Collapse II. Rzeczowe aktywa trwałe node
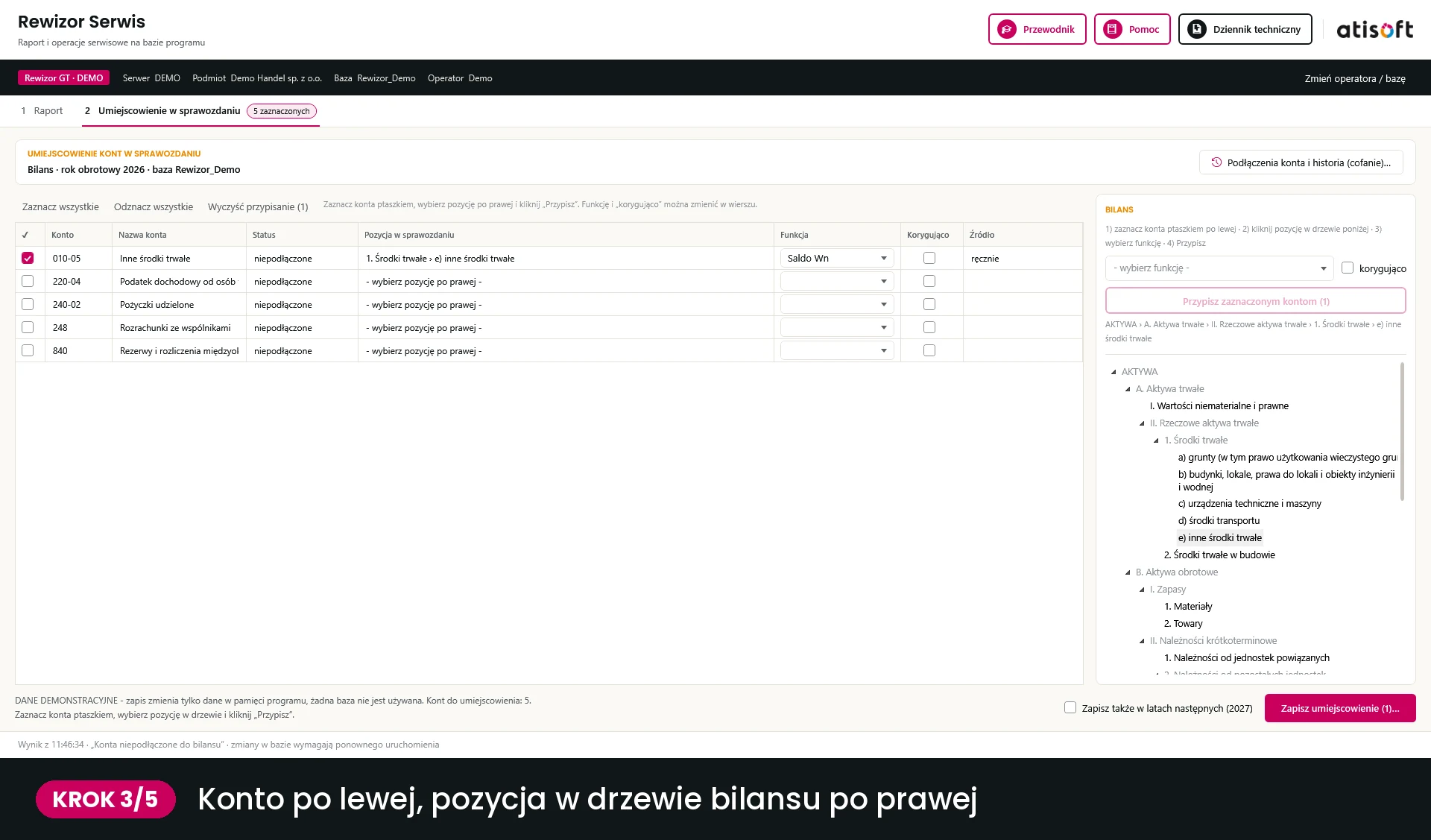Screen dimensions: 1431x840 click(1142, 423)
